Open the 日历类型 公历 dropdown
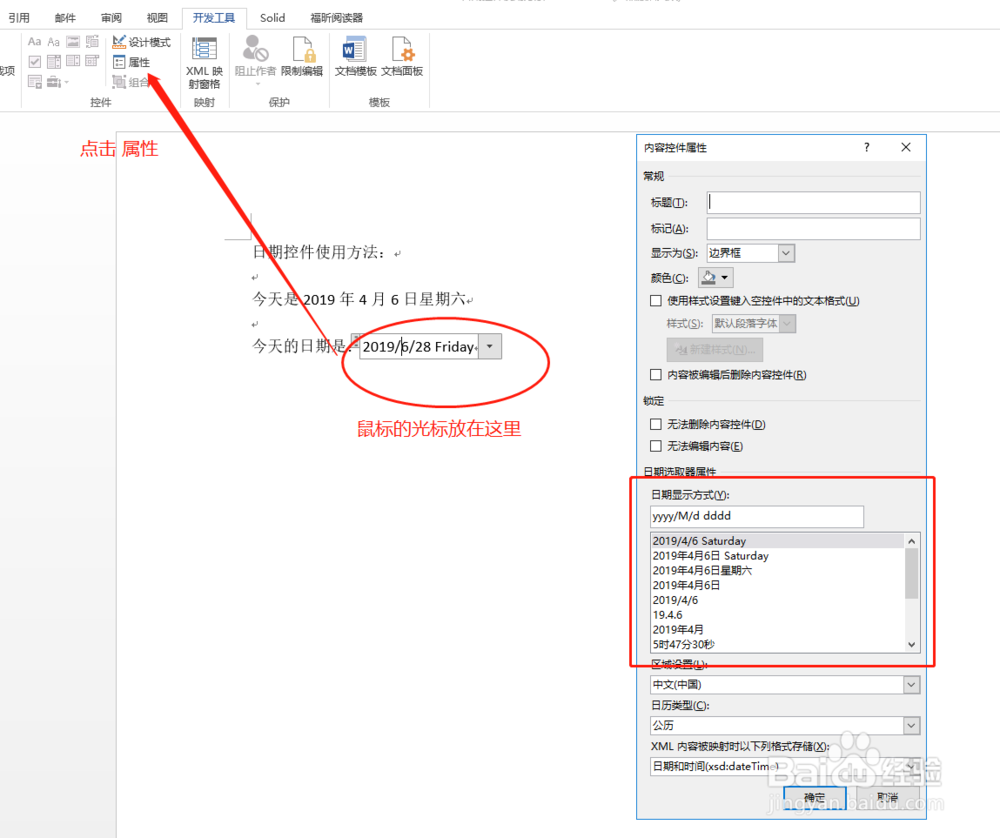 pyautogui.click(x=911, y=725)
